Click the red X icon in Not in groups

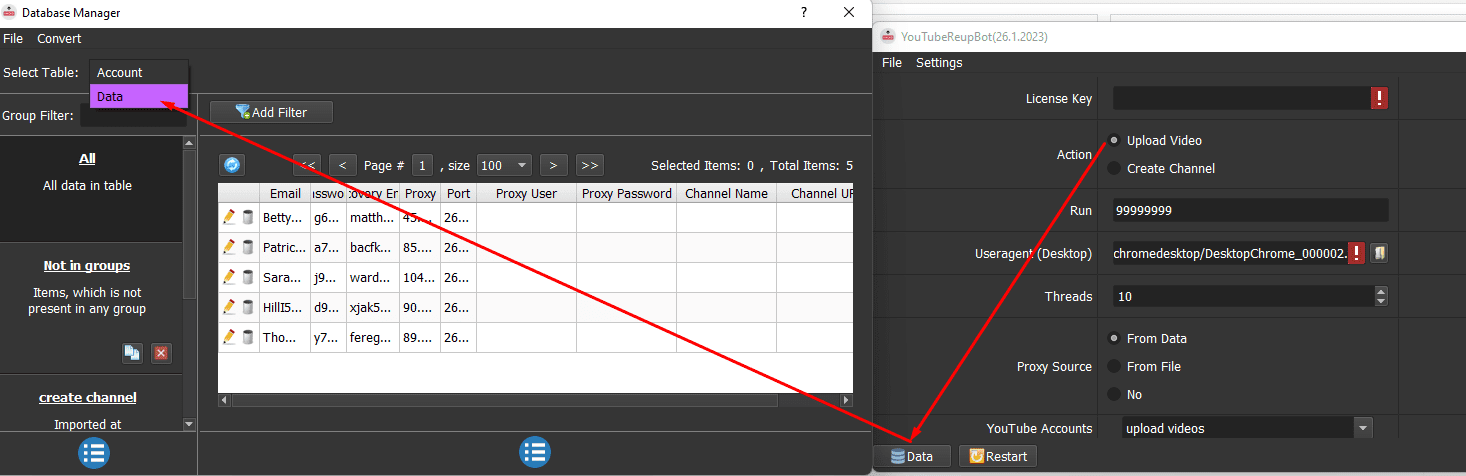(161, 352)
